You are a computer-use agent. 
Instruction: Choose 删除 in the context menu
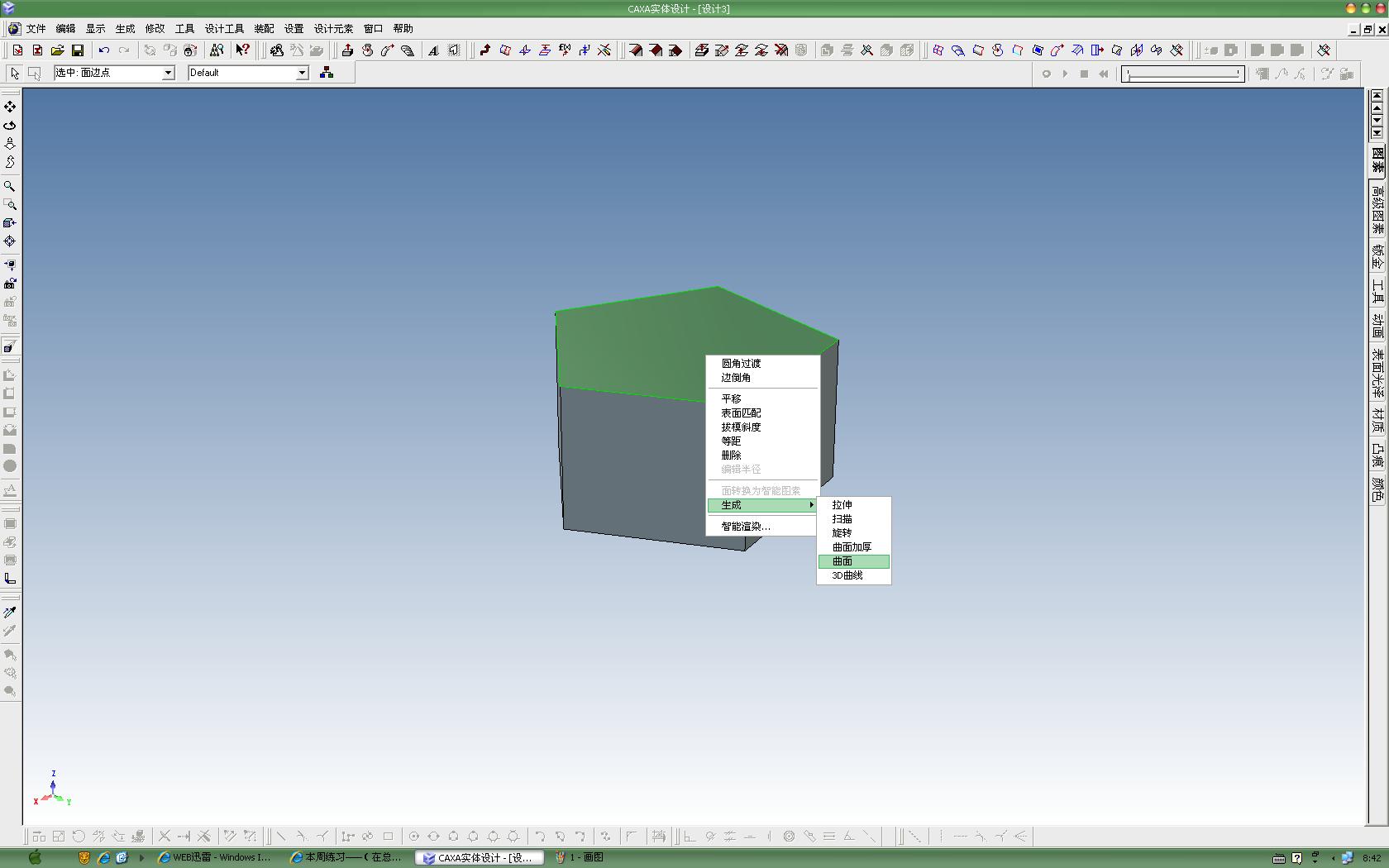point(762,455)
